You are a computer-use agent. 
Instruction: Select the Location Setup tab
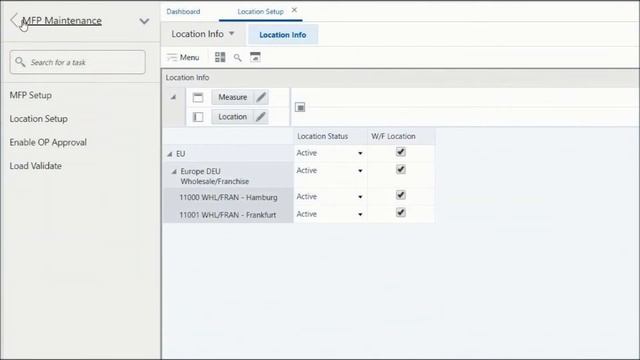point(260,12)
